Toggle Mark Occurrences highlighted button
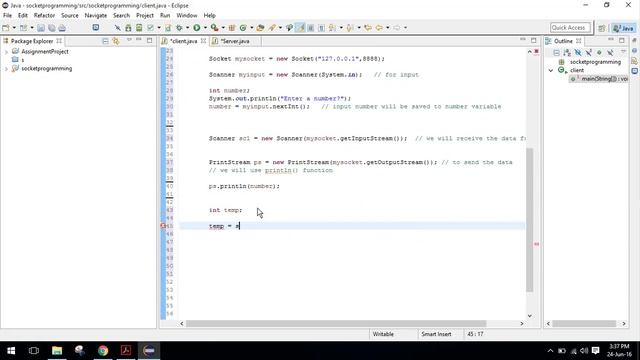This screenshot has width=640, height=360. pyautogui.click(x=300, y=28)
